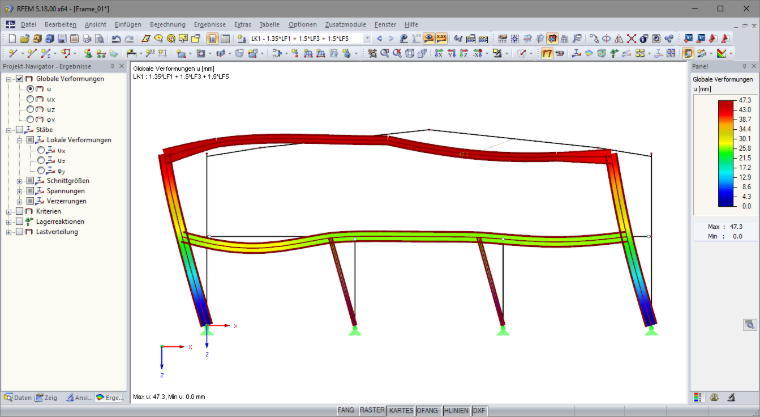Check the Stäbe checkbox
This screenshot has width=760, height=417.
19,129
